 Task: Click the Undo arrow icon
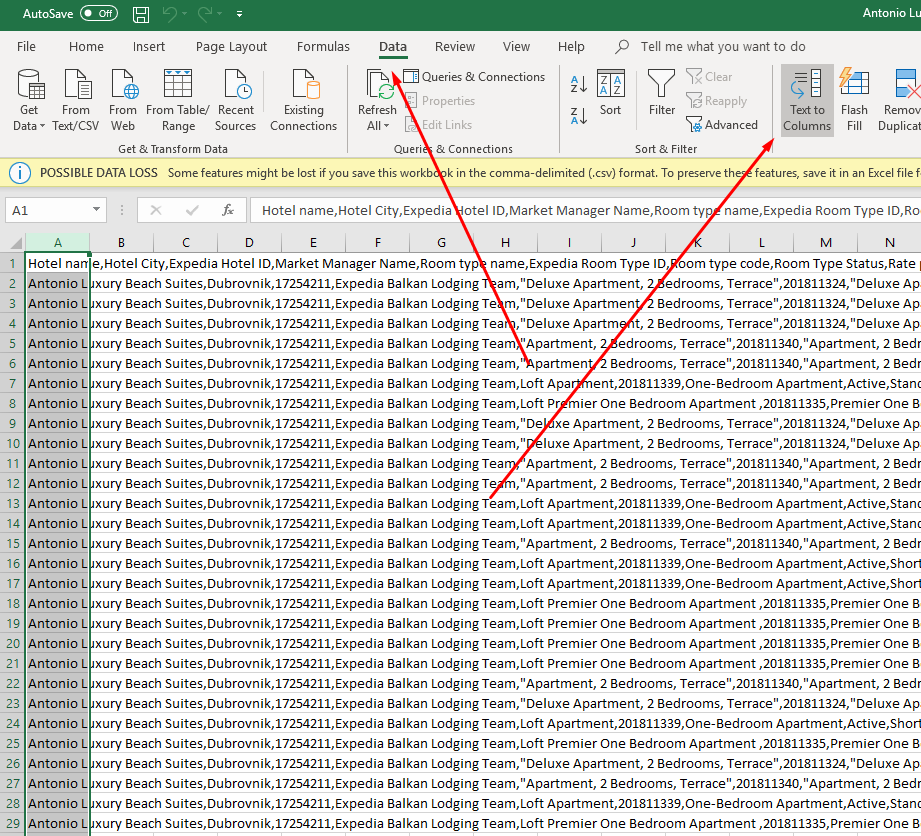[169, 14]
